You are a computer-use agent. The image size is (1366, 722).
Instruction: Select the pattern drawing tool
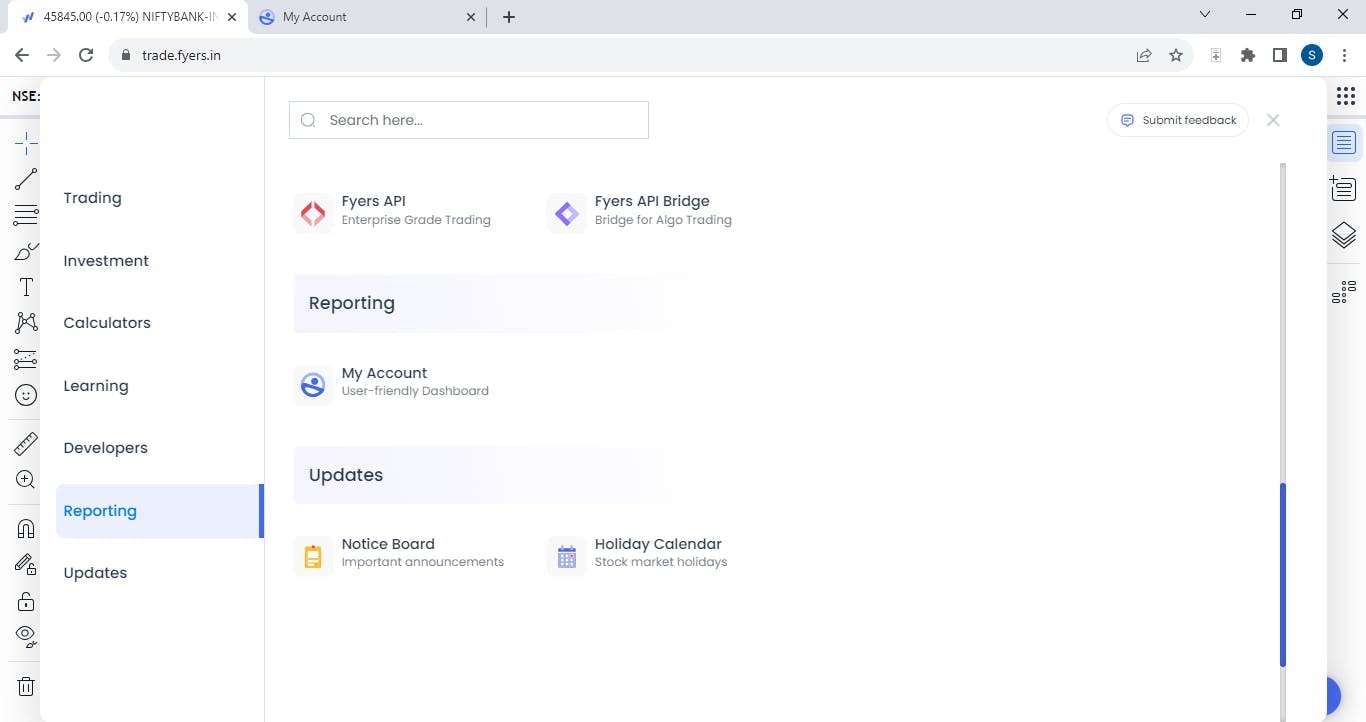point(26,322)
